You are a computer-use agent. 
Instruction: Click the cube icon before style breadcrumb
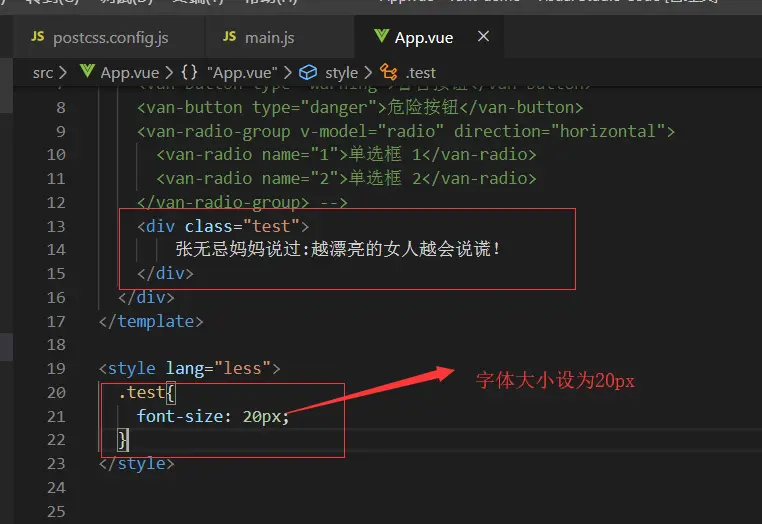[x=308, y=72]
